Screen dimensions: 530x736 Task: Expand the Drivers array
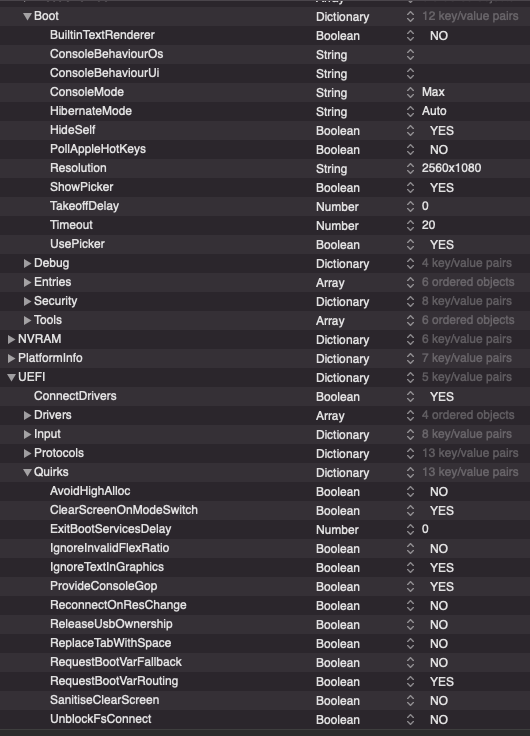click(x=27, y=415)
